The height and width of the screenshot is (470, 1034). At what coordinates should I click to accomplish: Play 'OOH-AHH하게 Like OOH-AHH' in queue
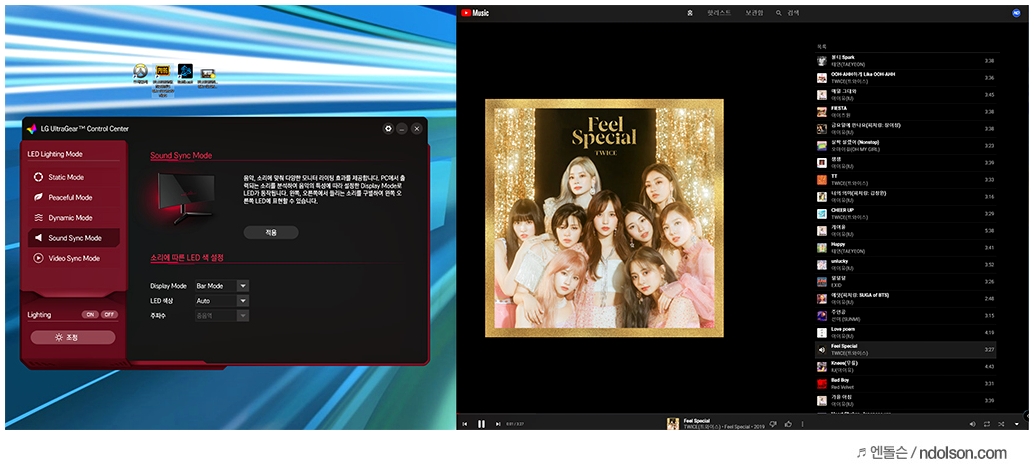pos(906,78)
